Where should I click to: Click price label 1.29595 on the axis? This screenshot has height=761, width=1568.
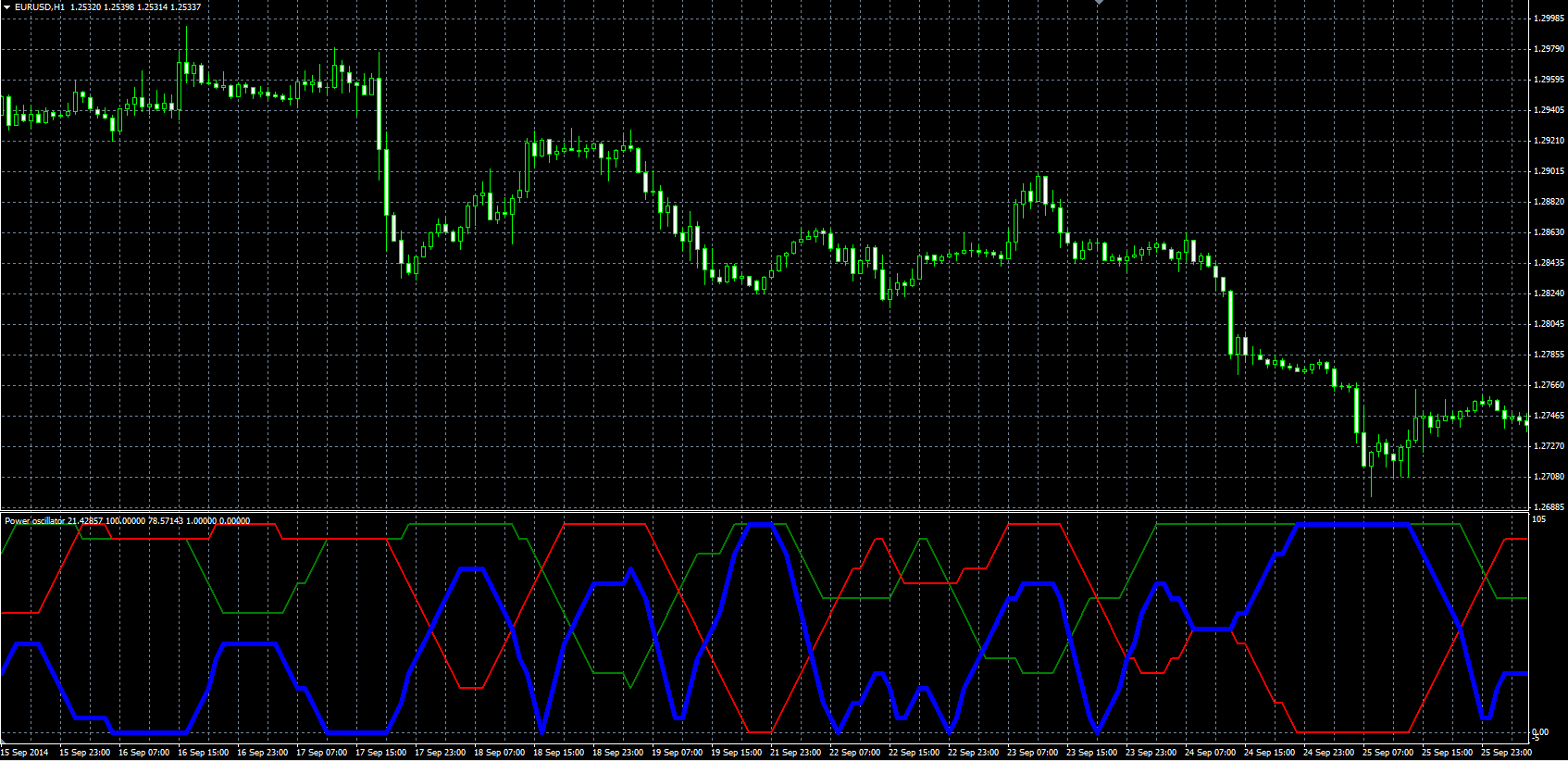click(1549, 80)
